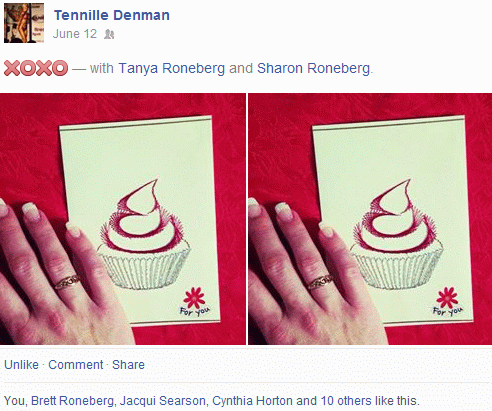
Task: Share this post
Action: 128,365
